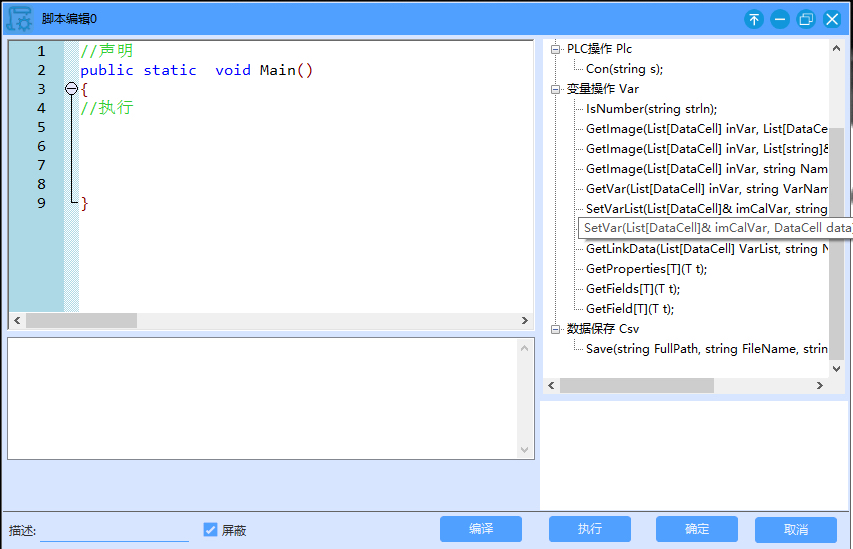Viewport: 853px width, 549px height.
Task: Click inside the compile output text area
Action: click(x=263, y=399)
